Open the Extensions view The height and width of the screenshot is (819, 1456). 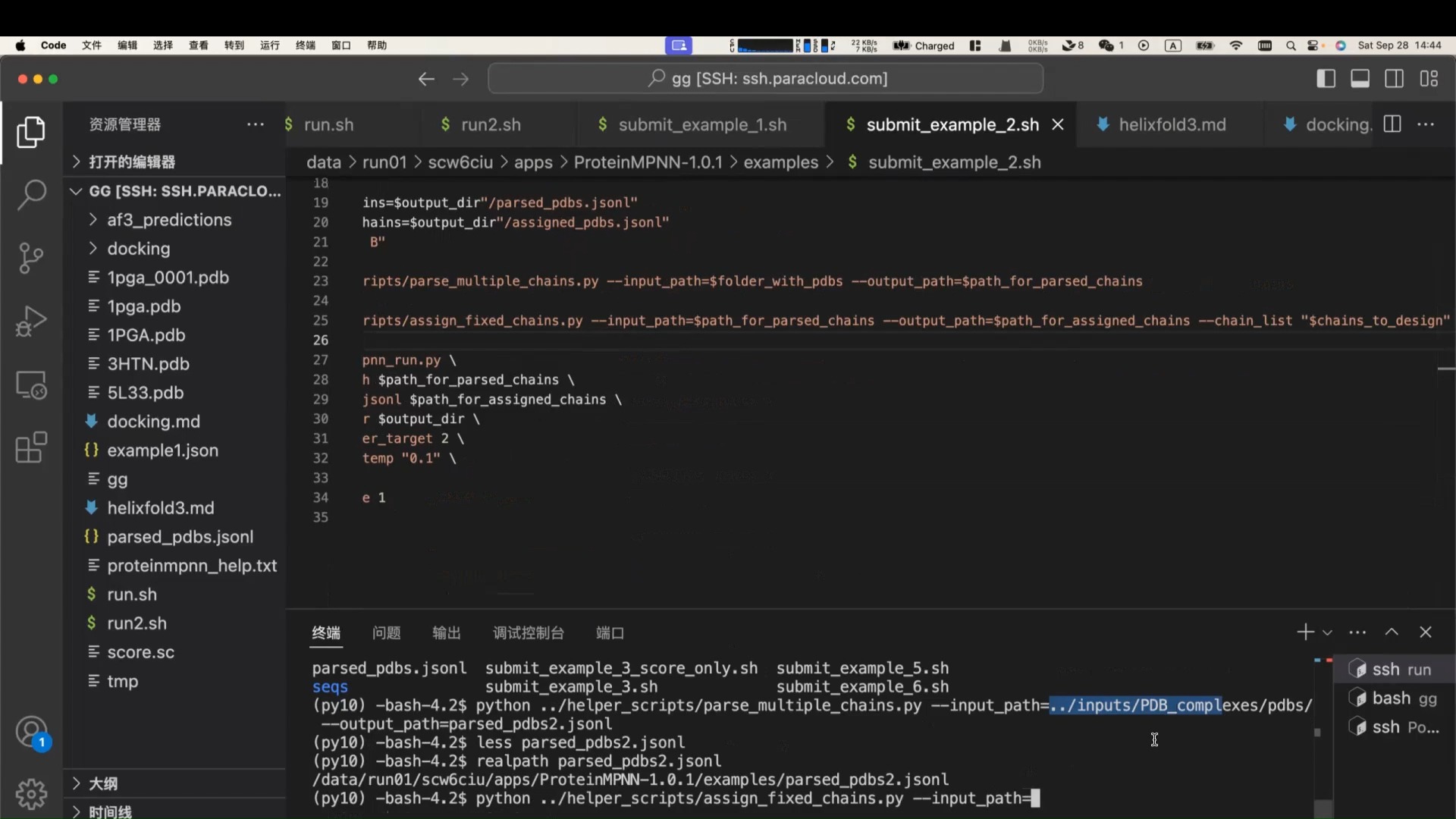point(31,447)
